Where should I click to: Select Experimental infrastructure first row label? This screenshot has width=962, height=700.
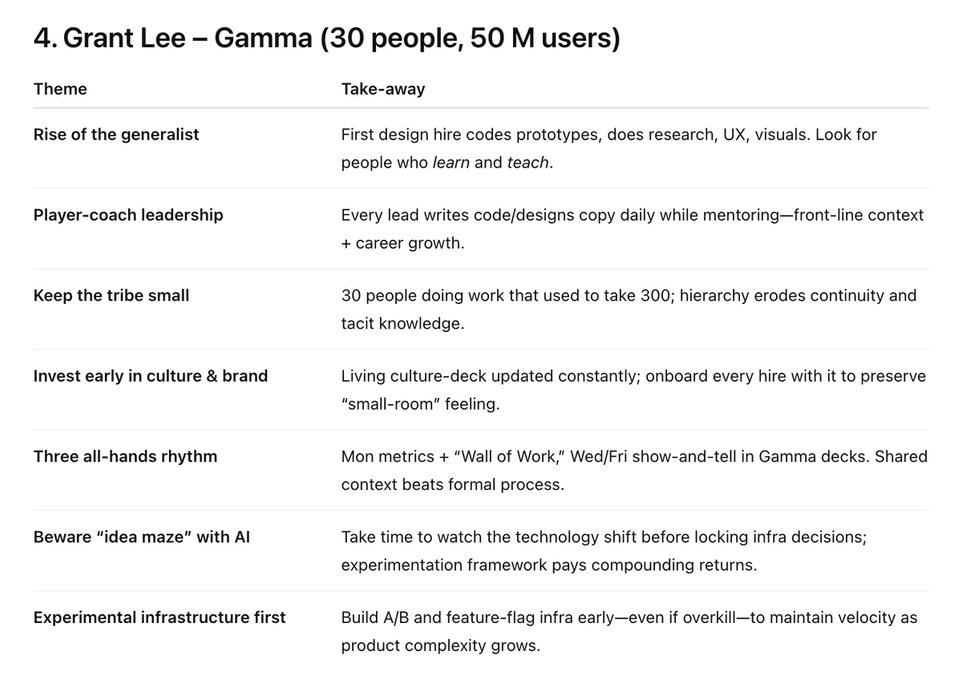159,617
